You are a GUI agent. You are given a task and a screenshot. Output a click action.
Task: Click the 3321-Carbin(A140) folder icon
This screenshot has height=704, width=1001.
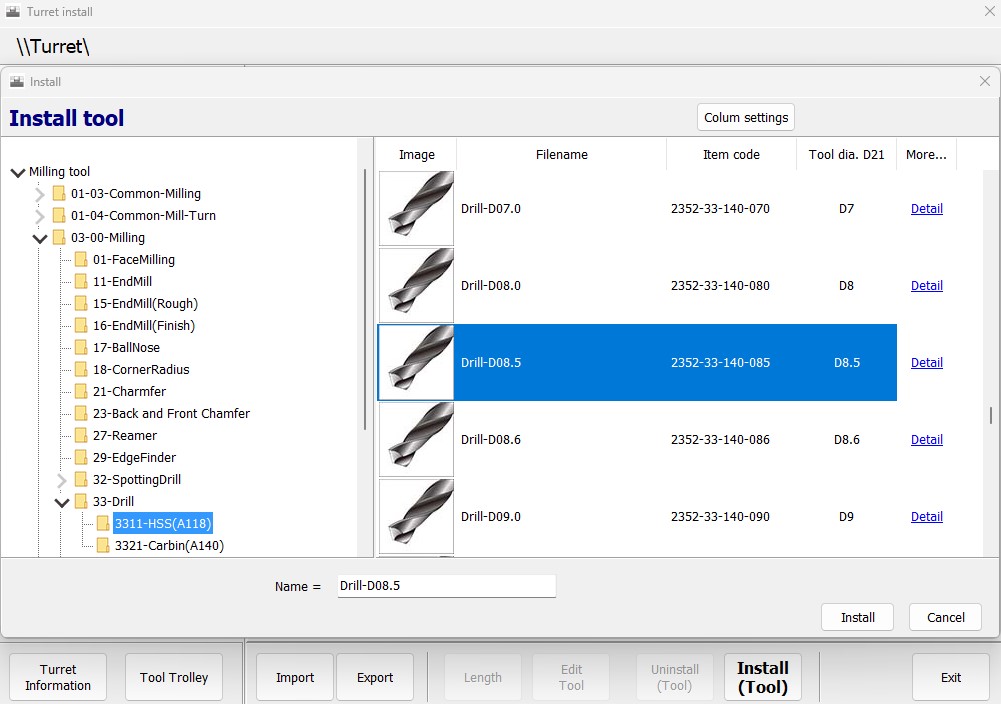coord(103,546)
